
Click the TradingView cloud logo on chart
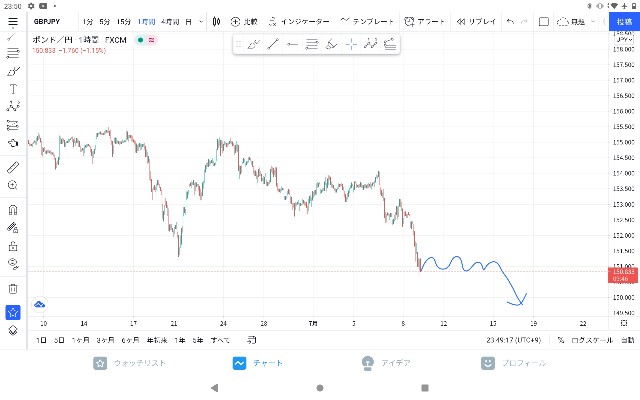click(x=40, y=304)
